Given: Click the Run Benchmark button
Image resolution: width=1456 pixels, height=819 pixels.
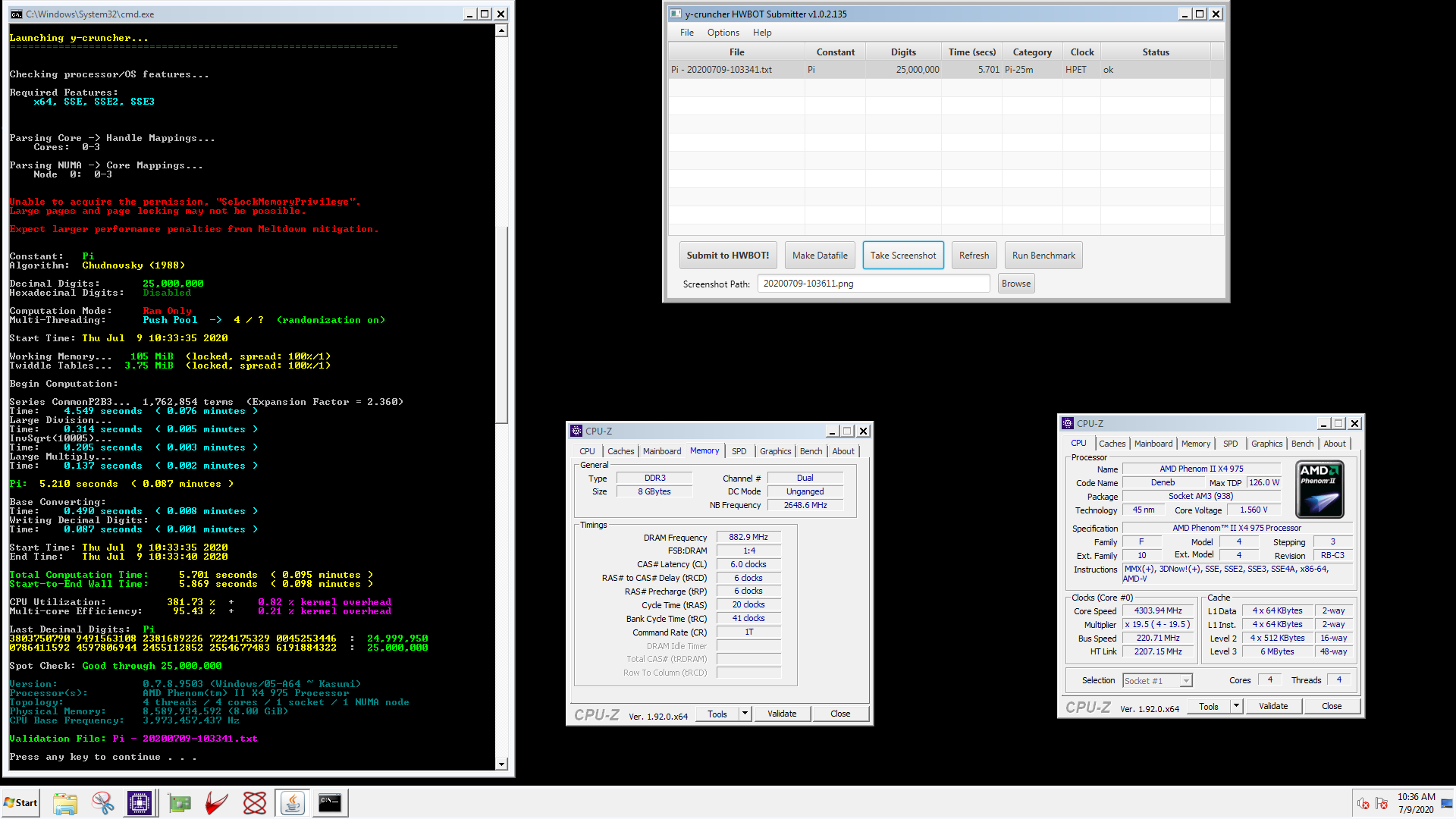Looking at the screenshot, I should (1043, 256).
